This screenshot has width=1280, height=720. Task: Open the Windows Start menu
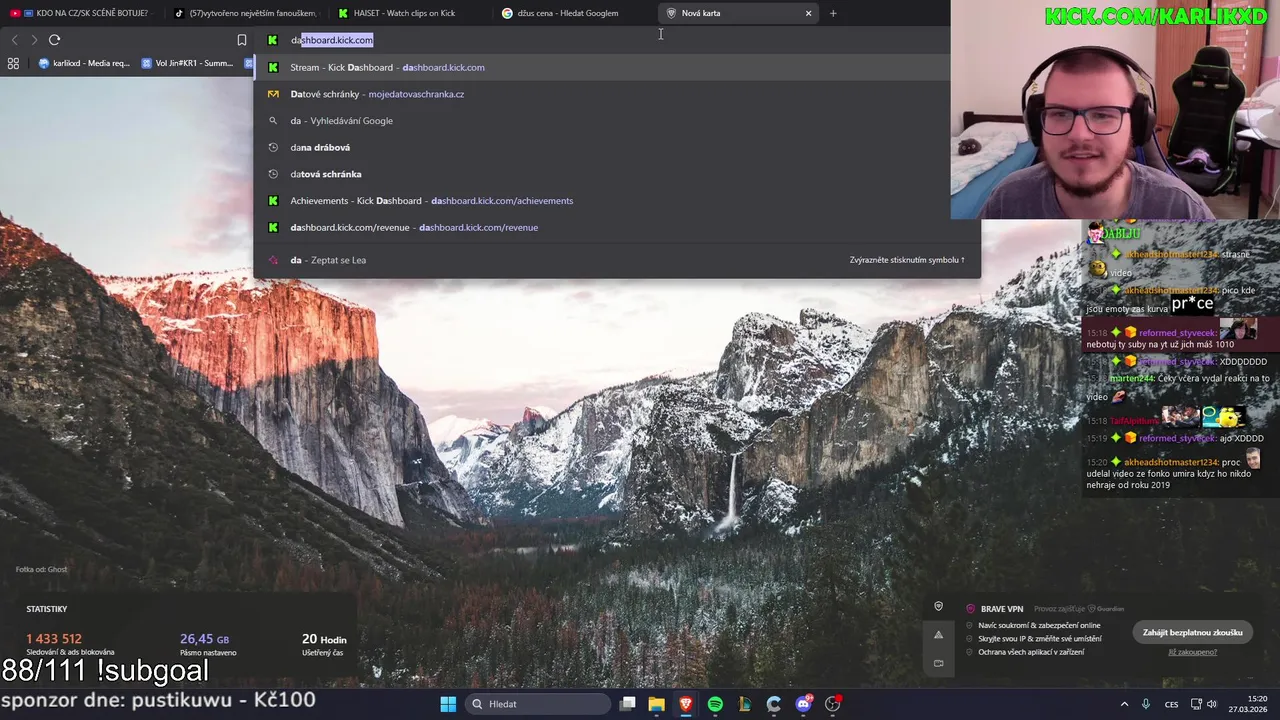448,704
